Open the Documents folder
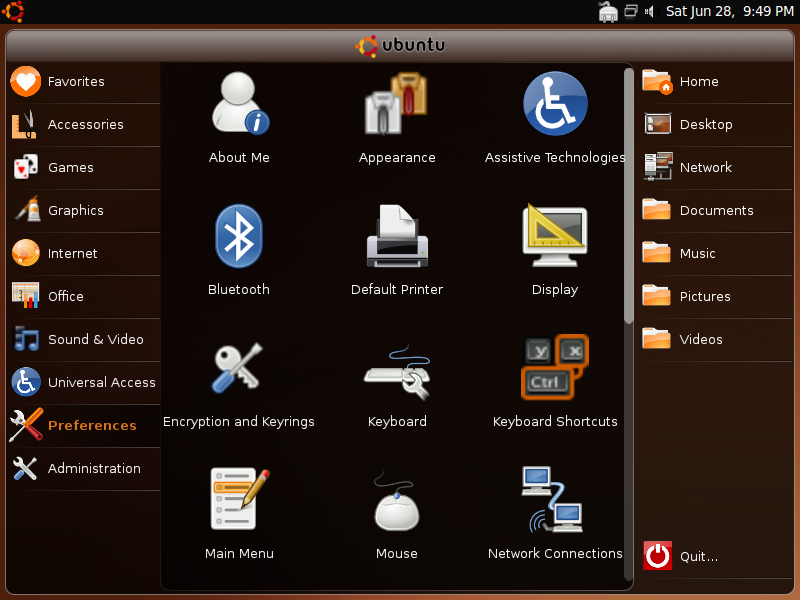Screen dimensions: 800x600 (x=715, y=211)
